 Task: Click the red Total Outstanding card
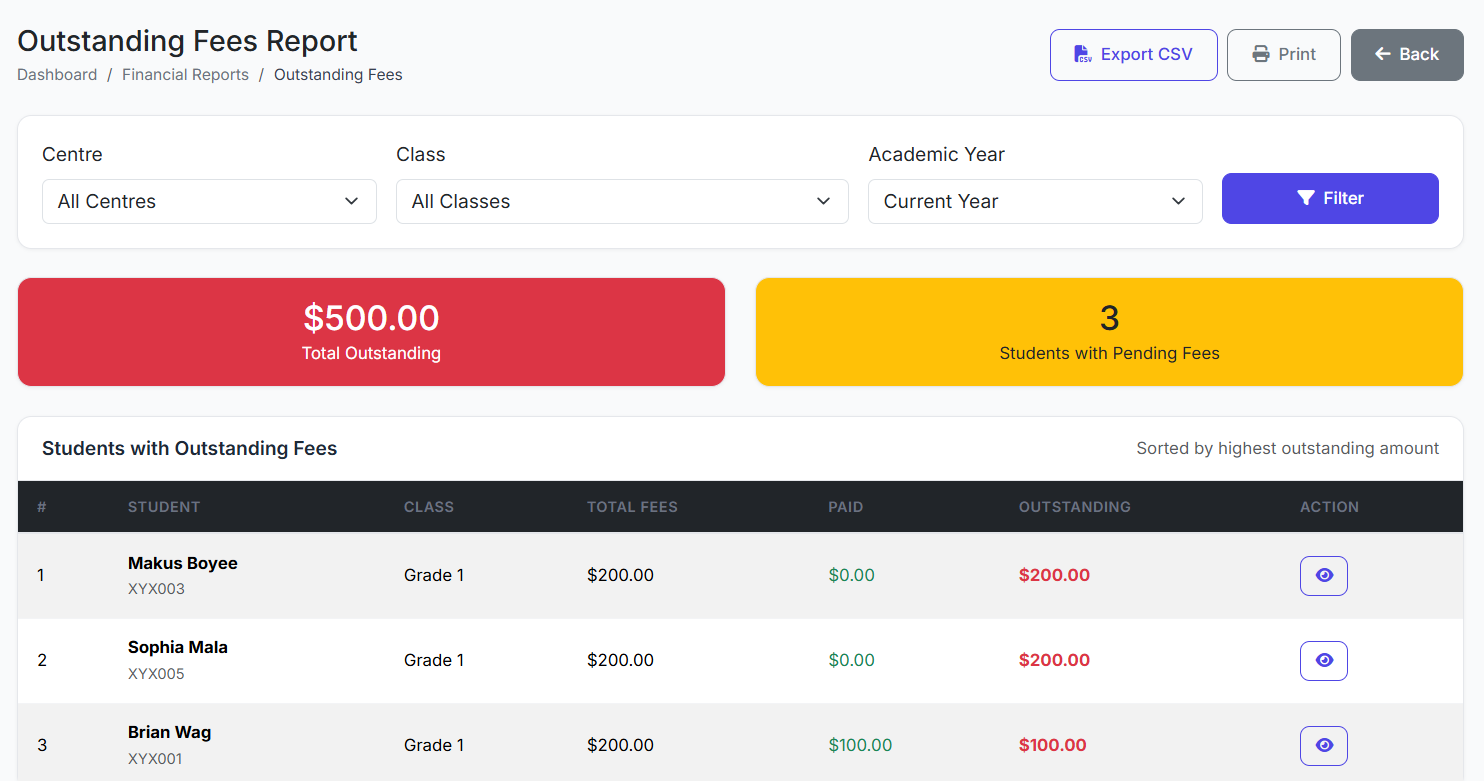pos(371,332)
